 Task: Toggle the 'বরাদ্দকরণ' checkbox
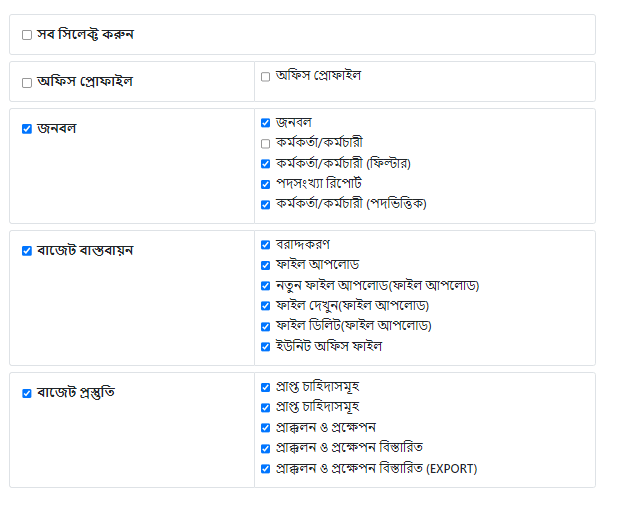click(266, 245)
